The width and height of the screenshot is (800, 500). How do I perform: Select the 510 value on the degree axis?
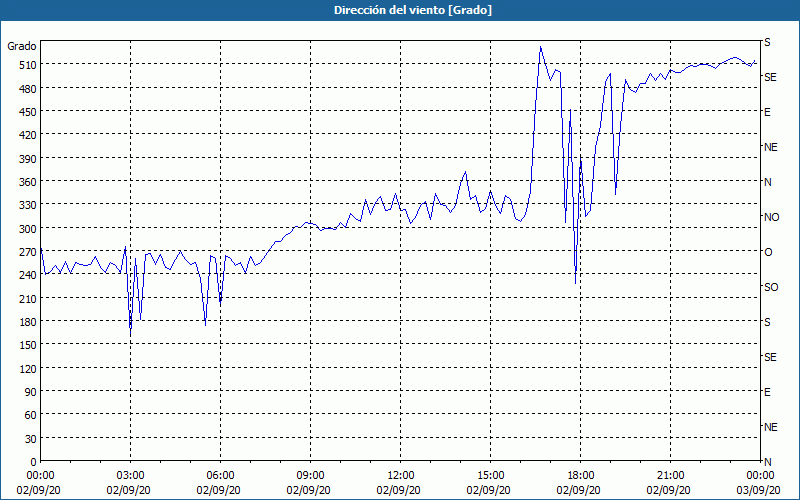click(29, 65)
